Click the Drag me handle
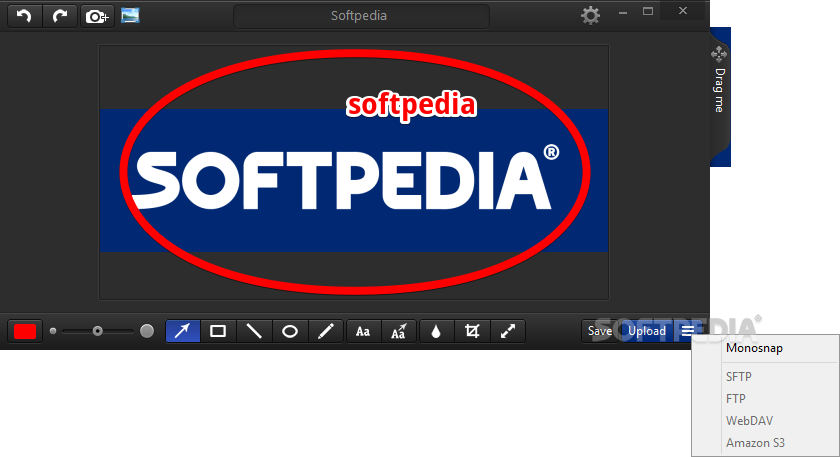The height and width of the screenshot is (457, 840). point(719,96)
